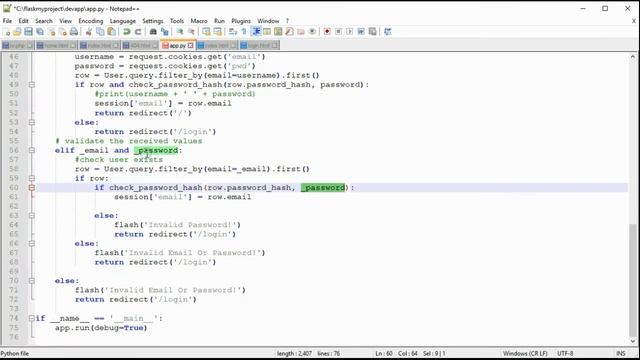This screenshot has height=360, width=640.
Task: Paste using the clipboard icon
Action: click(x=111, y=32)
